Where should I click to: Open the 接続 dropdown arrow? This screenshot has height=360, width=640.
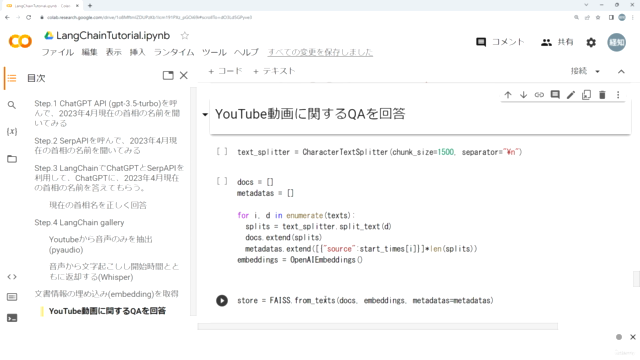coord(598,71)
